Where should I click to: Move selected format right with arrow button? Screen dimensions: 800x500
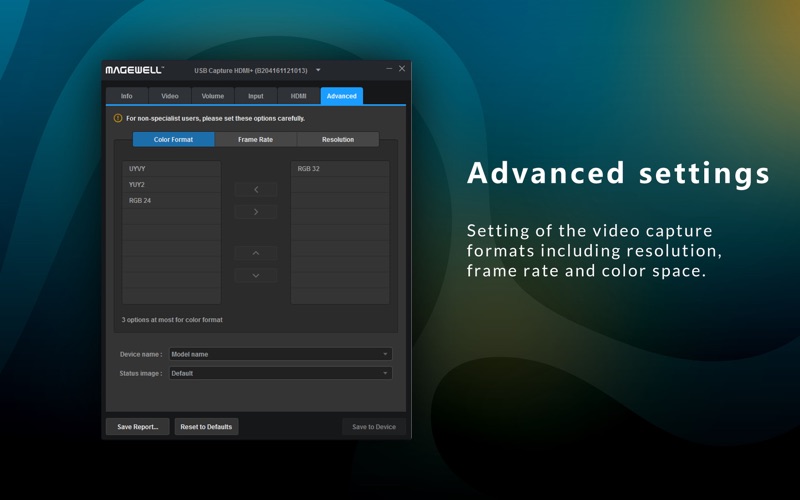(256, 212)
